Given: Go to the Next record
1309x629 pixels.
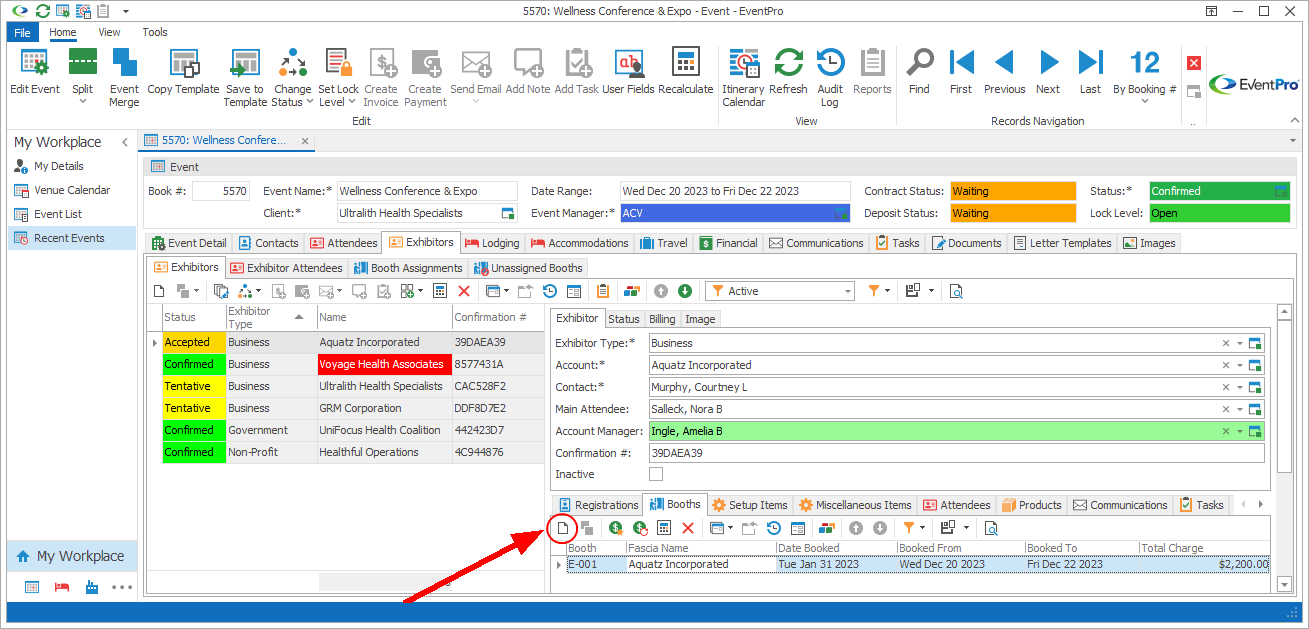Looking at the screenshot, I should 1048,72.
